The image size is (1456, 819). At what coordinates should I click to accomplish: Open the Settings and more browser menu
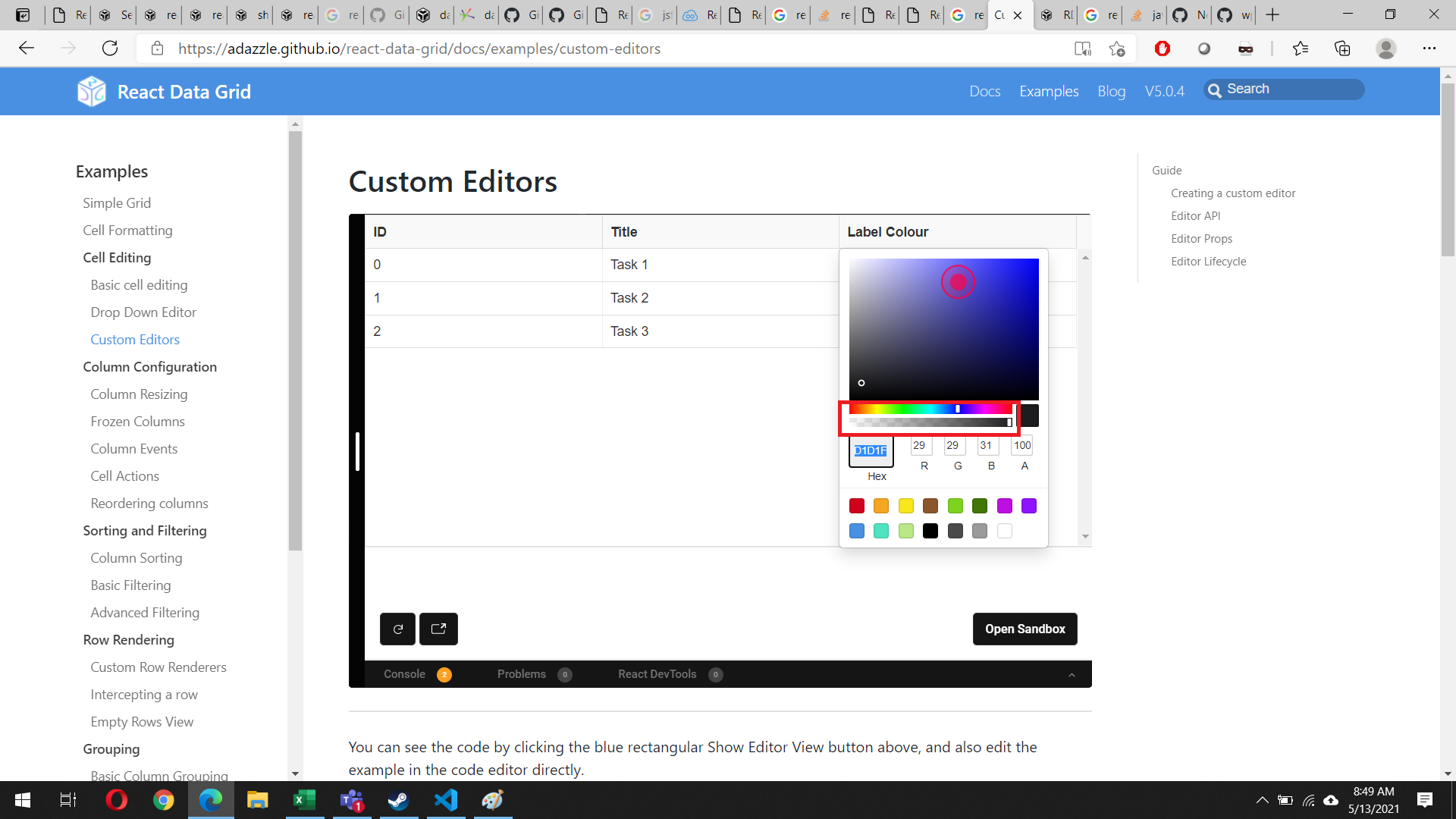click(1430, 48)
